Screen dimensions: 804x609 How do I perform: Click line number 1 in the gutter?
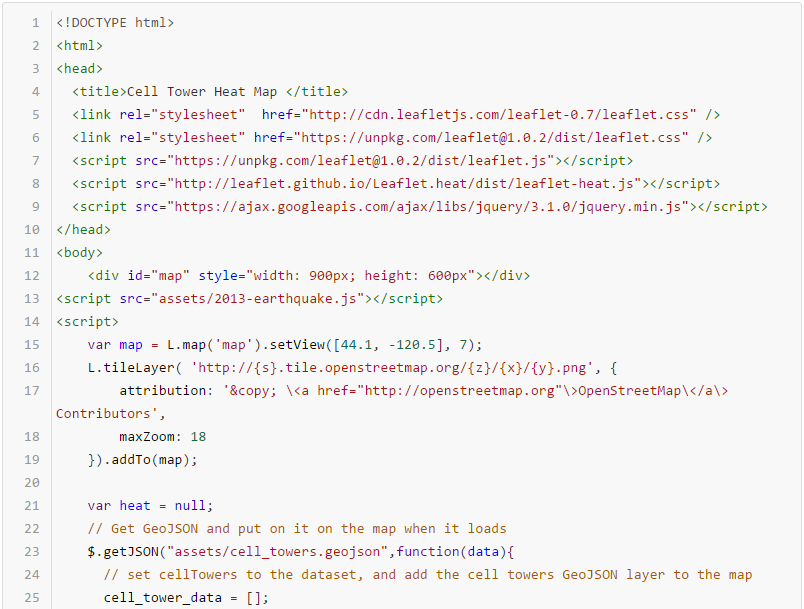click(x=36, y=22)
